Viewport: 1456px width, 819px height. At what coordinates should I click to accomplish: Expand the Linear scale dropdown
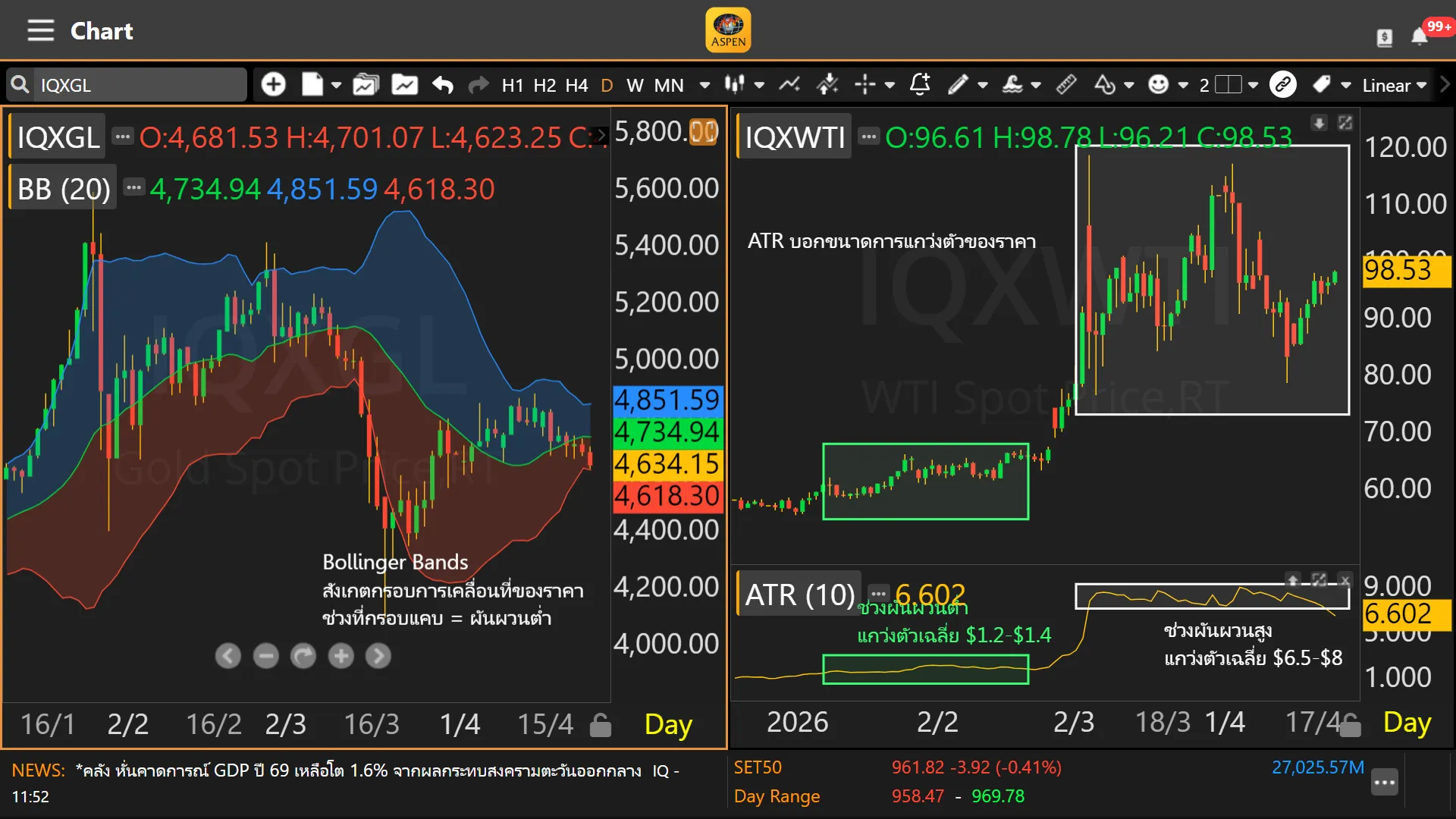(x=1395, y=85)
